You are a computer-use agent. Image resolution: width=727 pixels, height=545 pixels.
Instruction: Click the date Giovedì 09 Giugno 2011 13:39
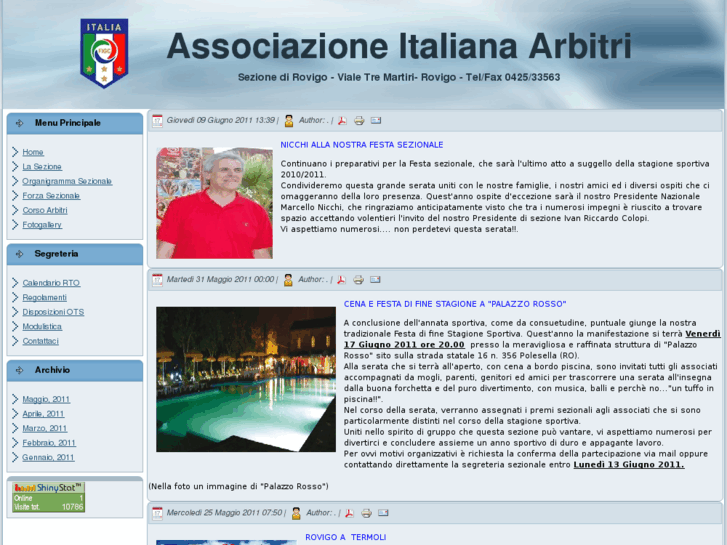[x=221, y=121]
